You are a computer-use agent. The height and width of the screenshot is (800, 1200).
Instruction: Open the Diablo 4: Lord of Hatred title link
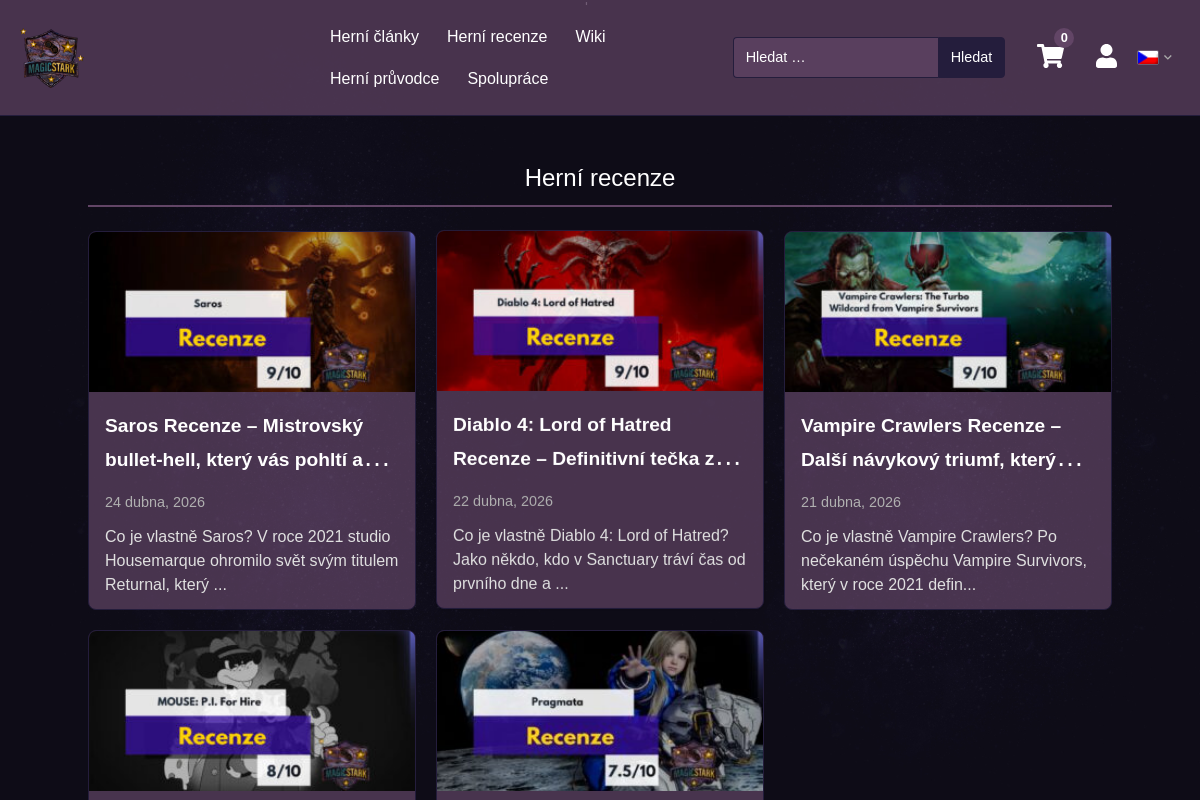tap(597, 442)
